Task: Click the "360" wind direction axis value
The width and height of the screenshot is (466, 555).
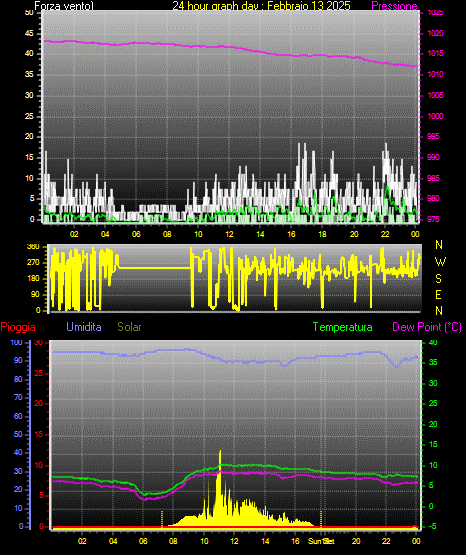Action: [33, 247]
